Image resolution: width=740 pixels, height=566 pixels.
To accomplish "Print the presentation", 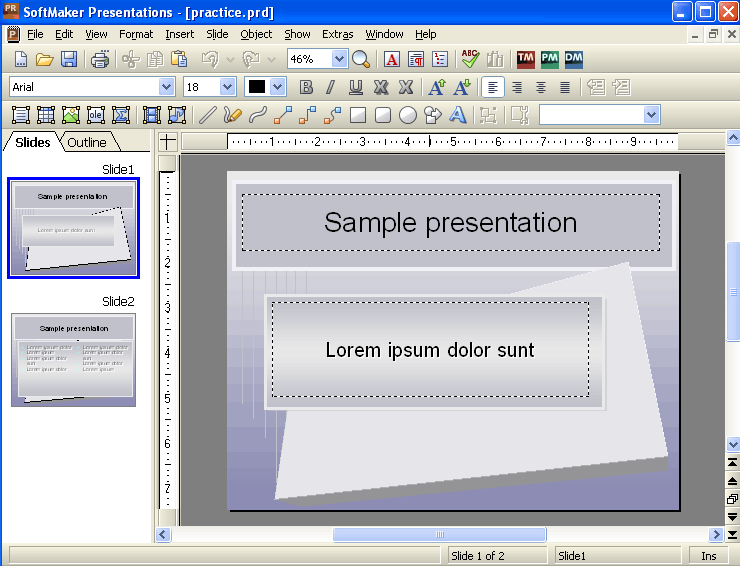I will (100, 59).
